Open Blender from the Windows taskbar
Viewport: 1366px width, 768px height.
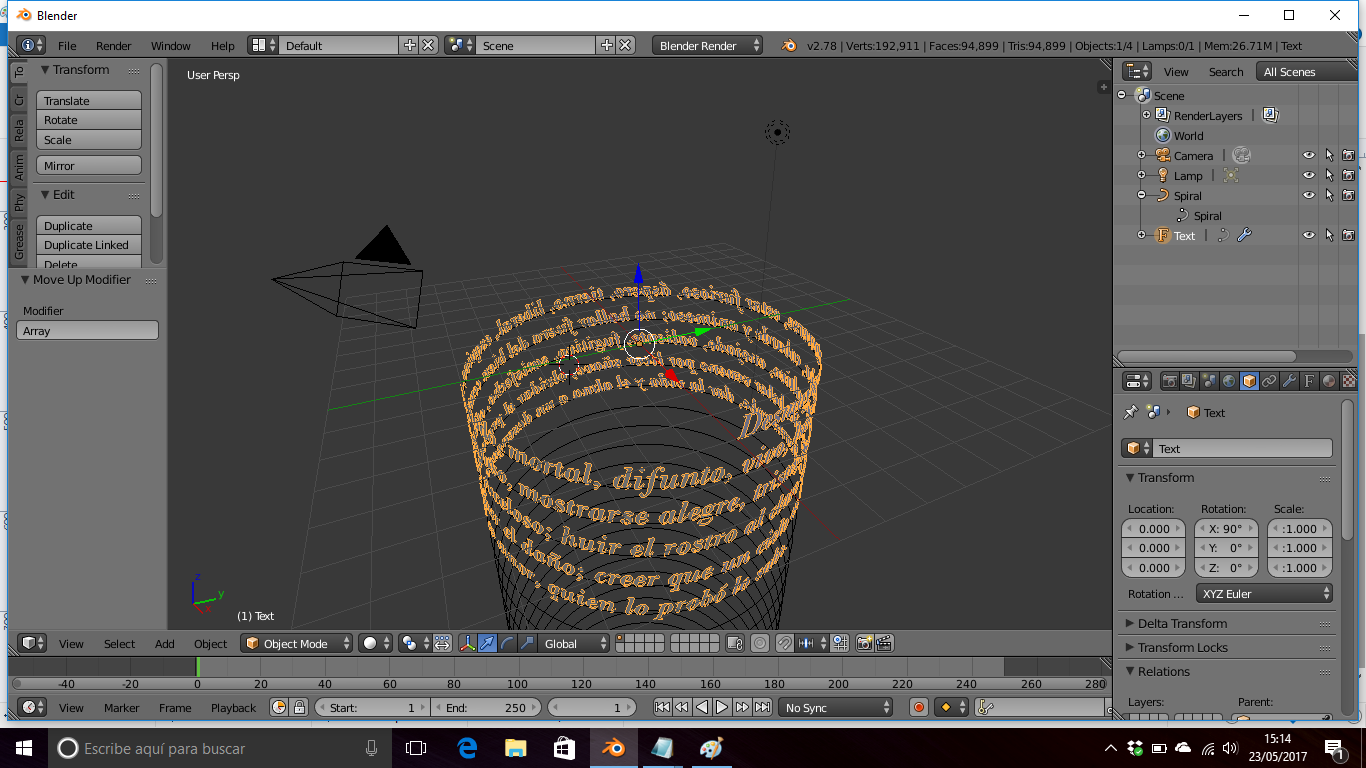click(613, 747)
